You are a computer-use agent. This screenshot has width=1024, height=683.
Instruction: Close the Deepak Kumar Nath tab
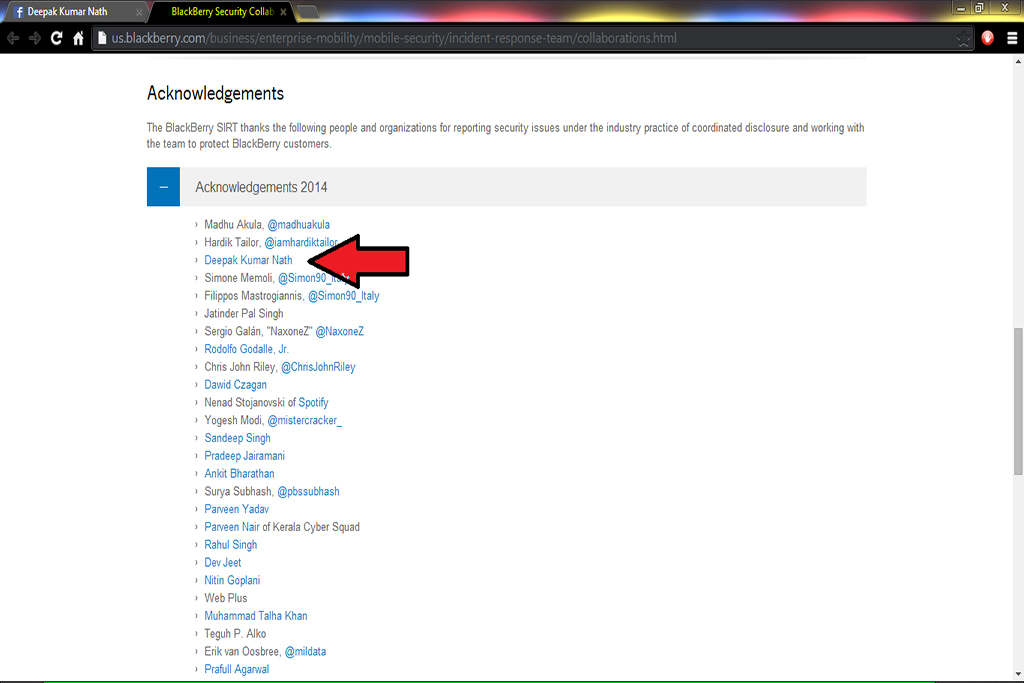tap(139, 12)
